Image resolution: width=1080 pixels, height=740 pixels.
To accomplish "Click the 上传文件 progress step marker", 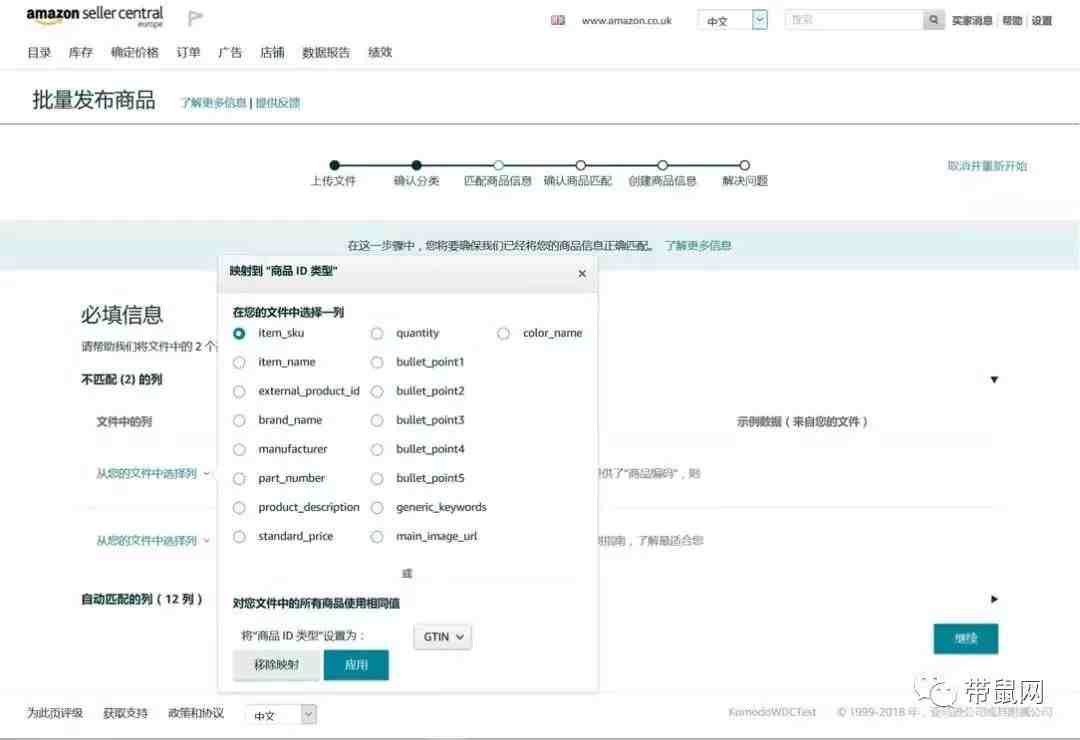I will [x=335, y=165].
